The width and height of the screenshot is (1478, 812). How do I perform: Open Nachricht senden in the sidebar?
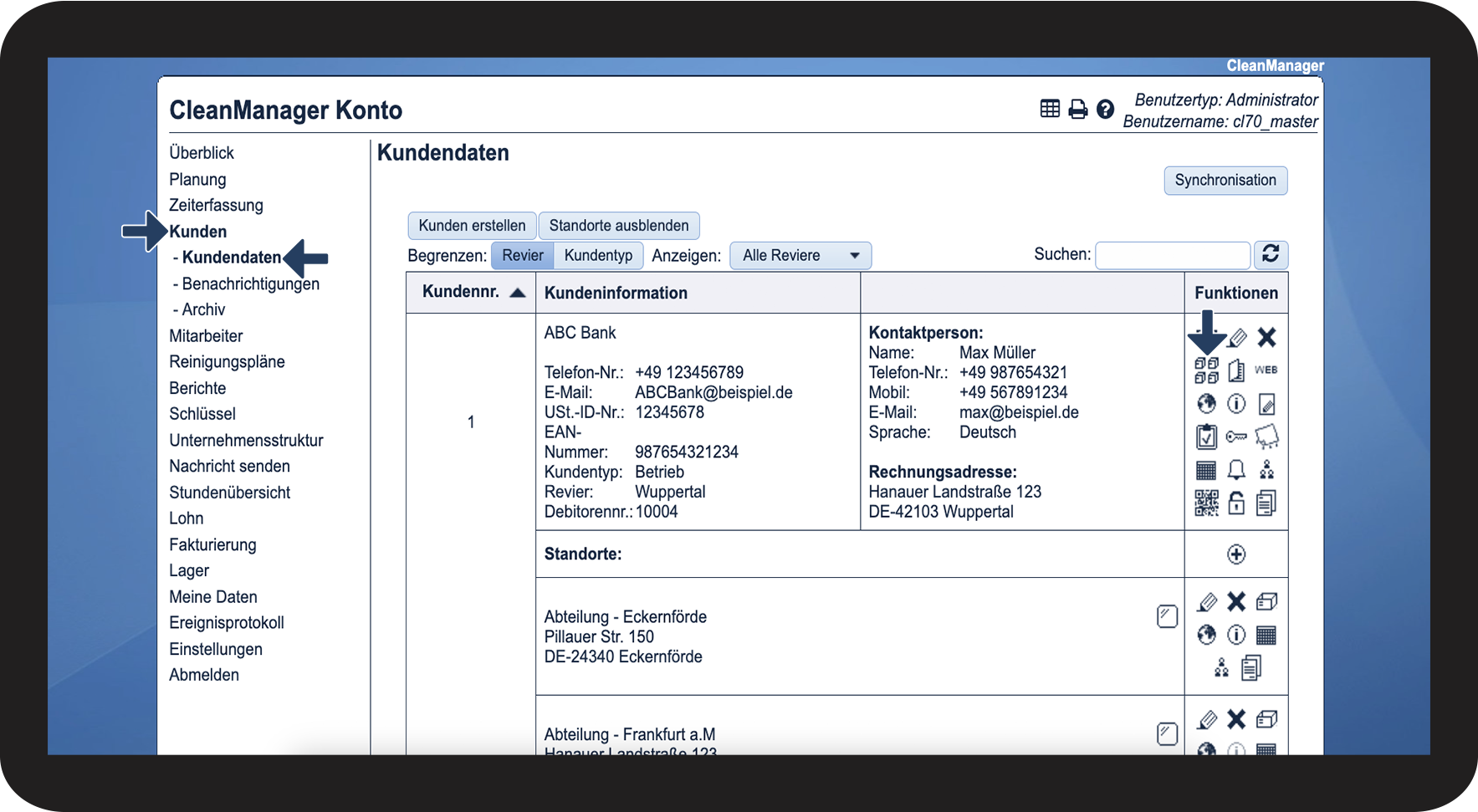pos(229,466)
